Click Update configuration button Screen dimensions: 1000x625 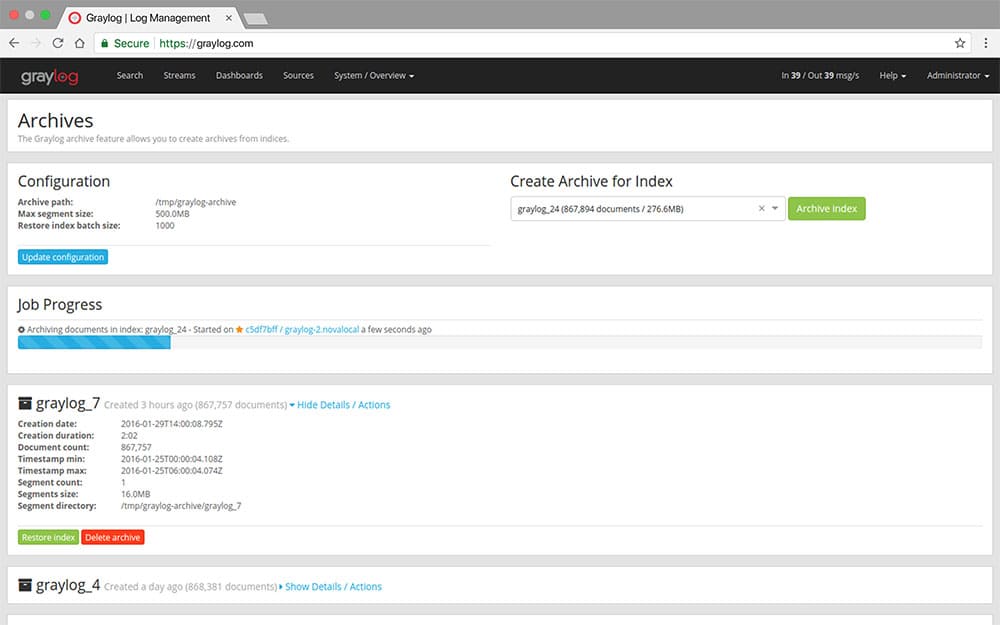tap(62, 257)
